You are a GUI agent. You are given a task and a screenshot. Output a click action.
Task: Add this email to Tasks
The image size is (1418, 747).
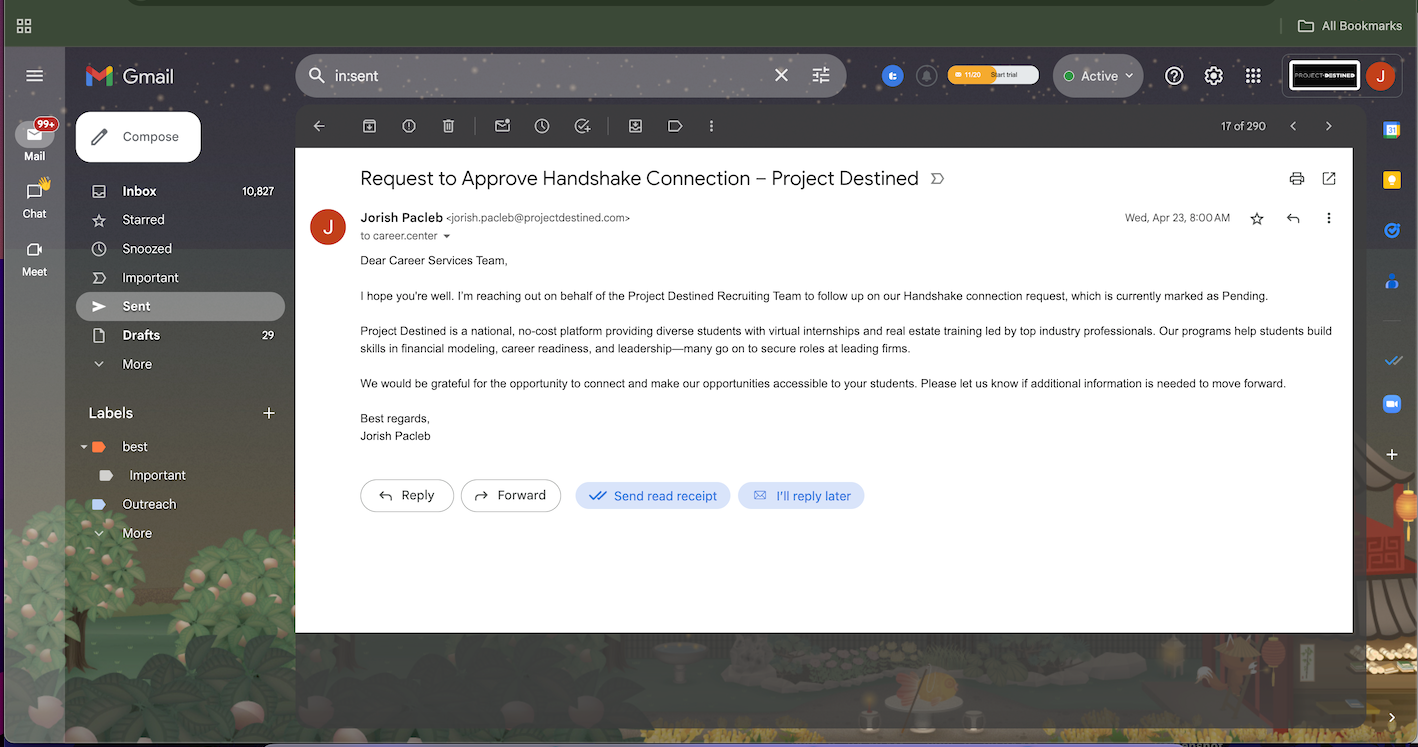point(582,126)
